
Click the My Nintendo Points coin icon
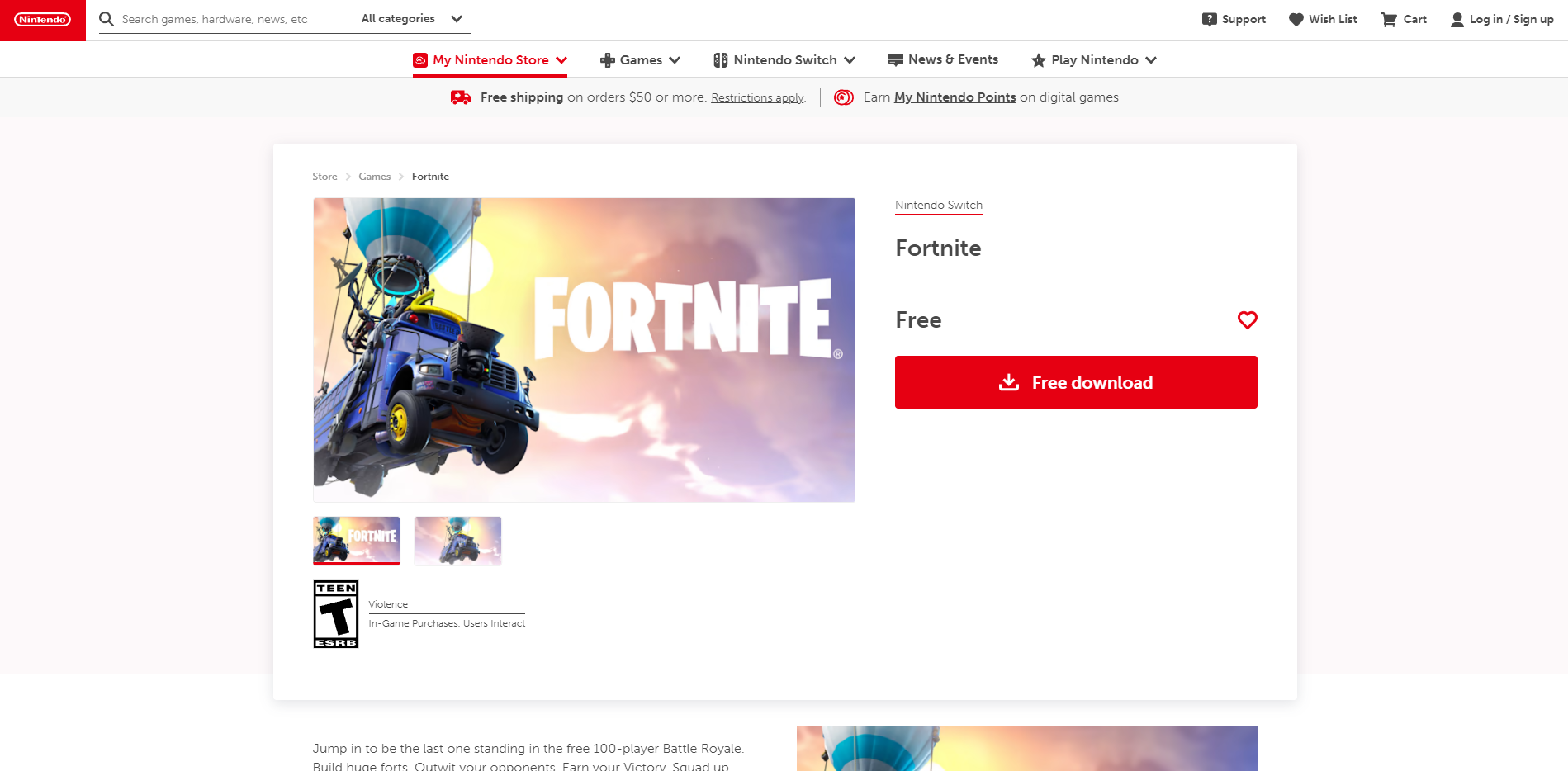(844, 97)
